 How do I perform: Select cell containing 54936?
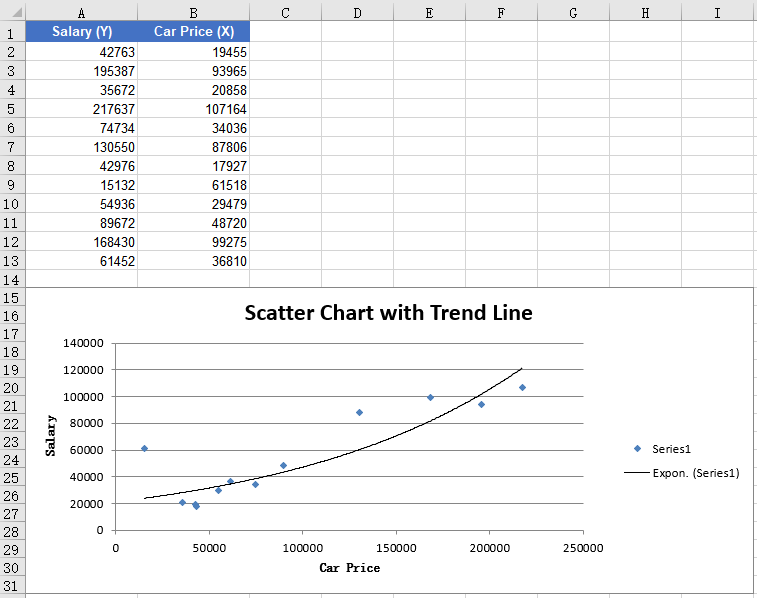[82, 204]
